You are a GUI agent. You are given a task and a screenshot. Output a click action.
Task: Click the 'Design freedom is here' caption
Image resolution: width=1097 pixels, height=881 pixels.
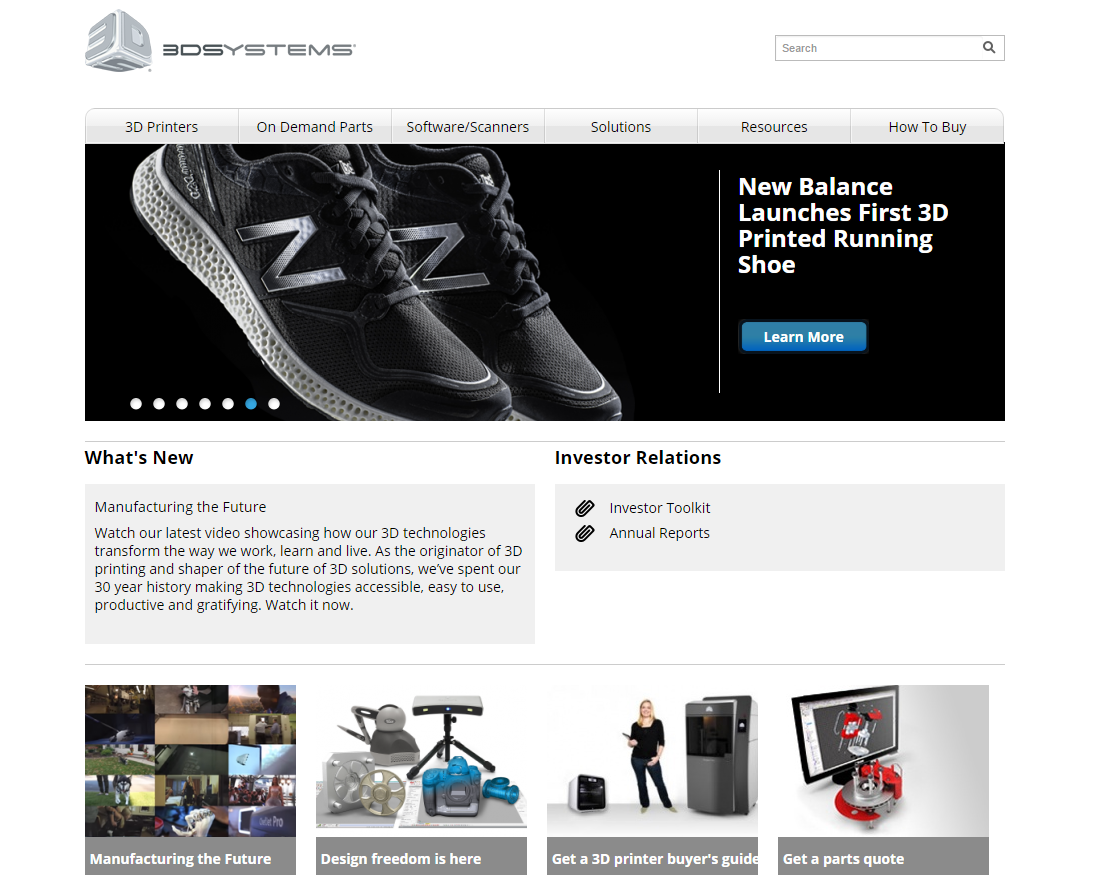421,857
